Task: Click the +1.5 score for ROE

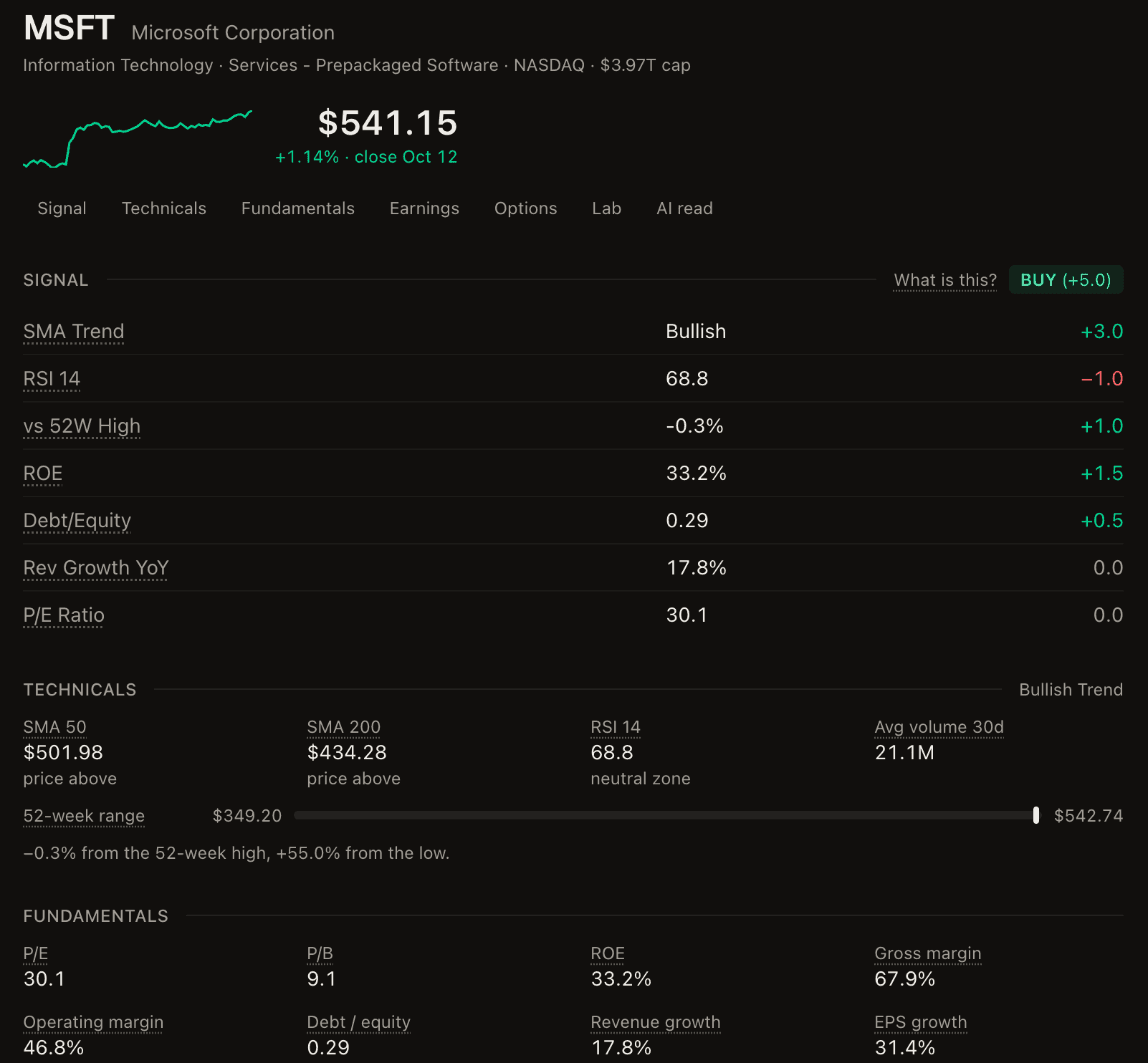Action: pyautogui.click(x=1102, y=474)
